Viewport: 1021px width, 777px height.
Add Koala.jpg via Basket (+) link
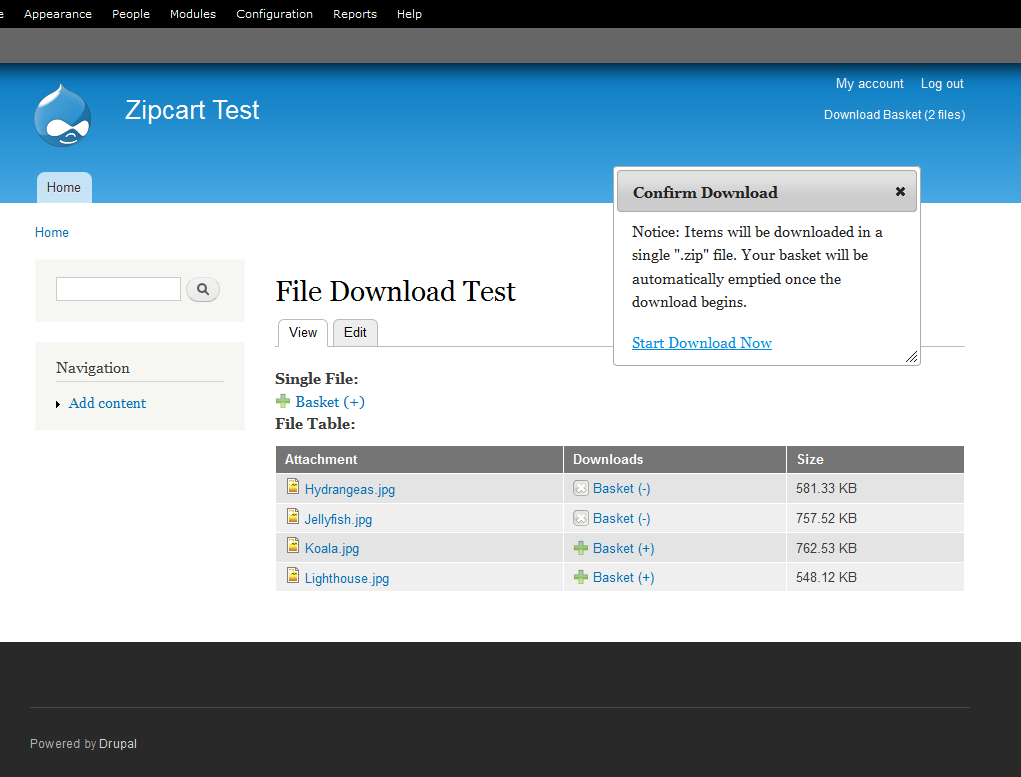tap(623, 548)
